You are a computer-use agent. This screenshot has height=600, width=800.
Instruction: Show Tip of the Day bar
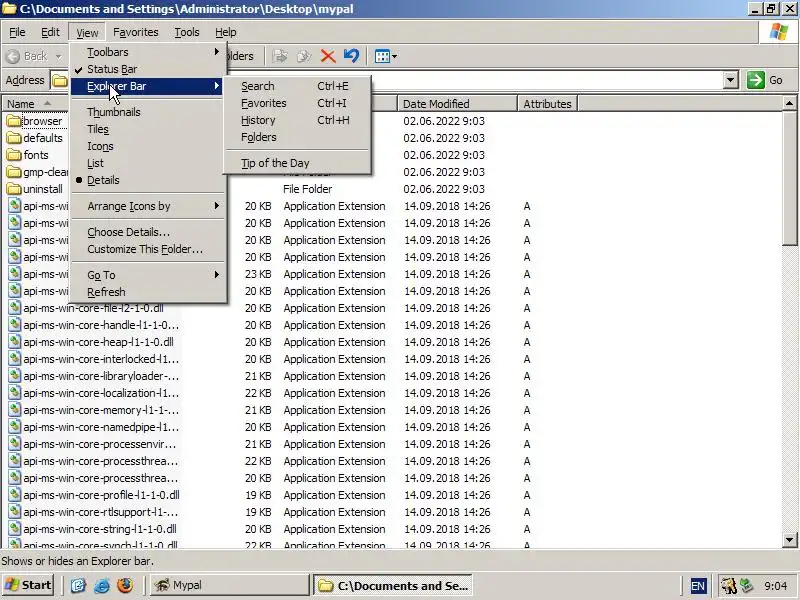297,163
